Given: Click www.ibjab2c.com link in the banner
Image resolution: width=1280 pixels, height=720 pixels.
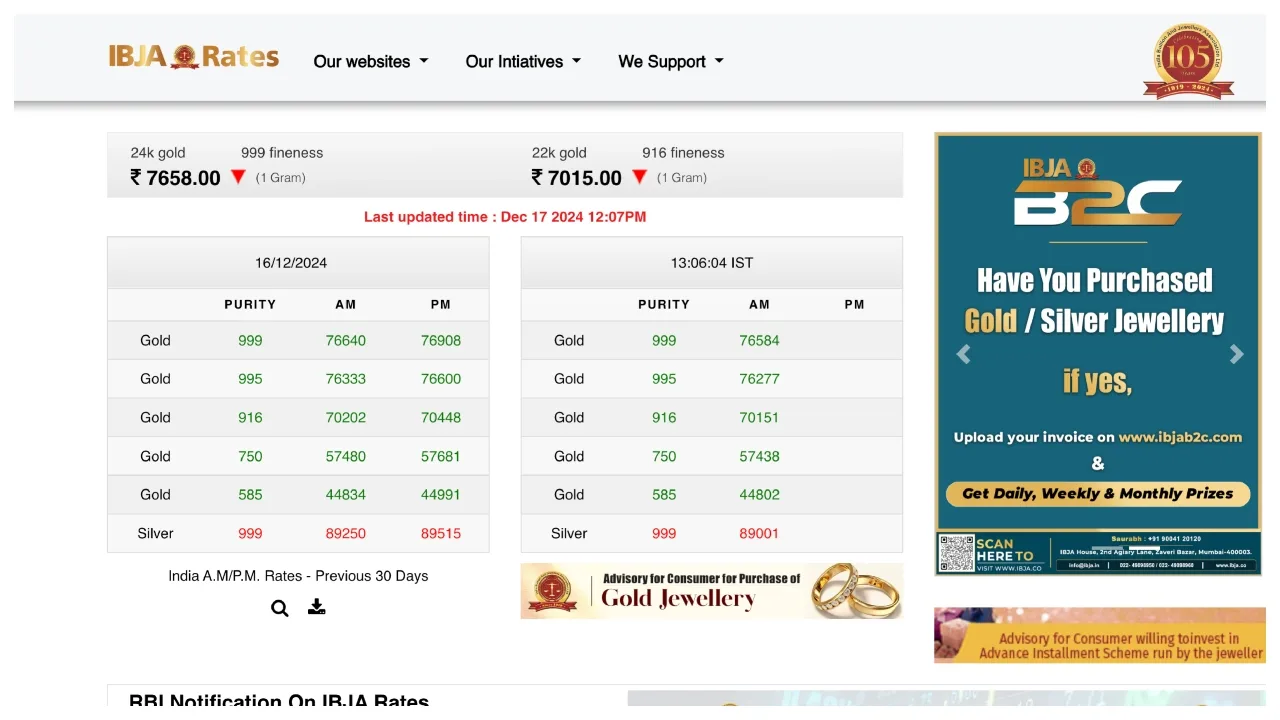Looking at the screenshot, I should 1180,437.
